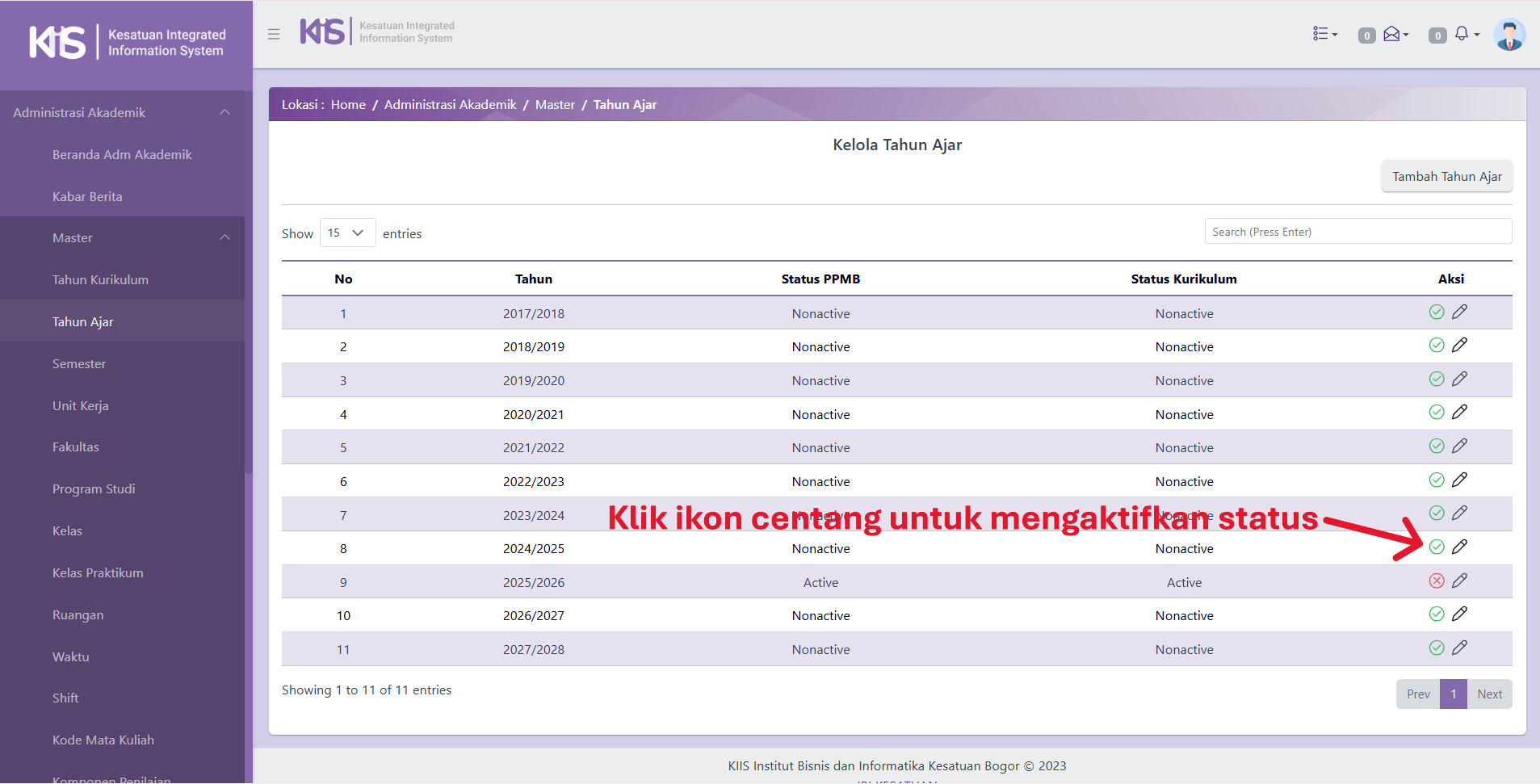Screen dimensions: 1540x784
Task: Click pencil edit icon for 2027/2028
Action: pos(1459,648)
